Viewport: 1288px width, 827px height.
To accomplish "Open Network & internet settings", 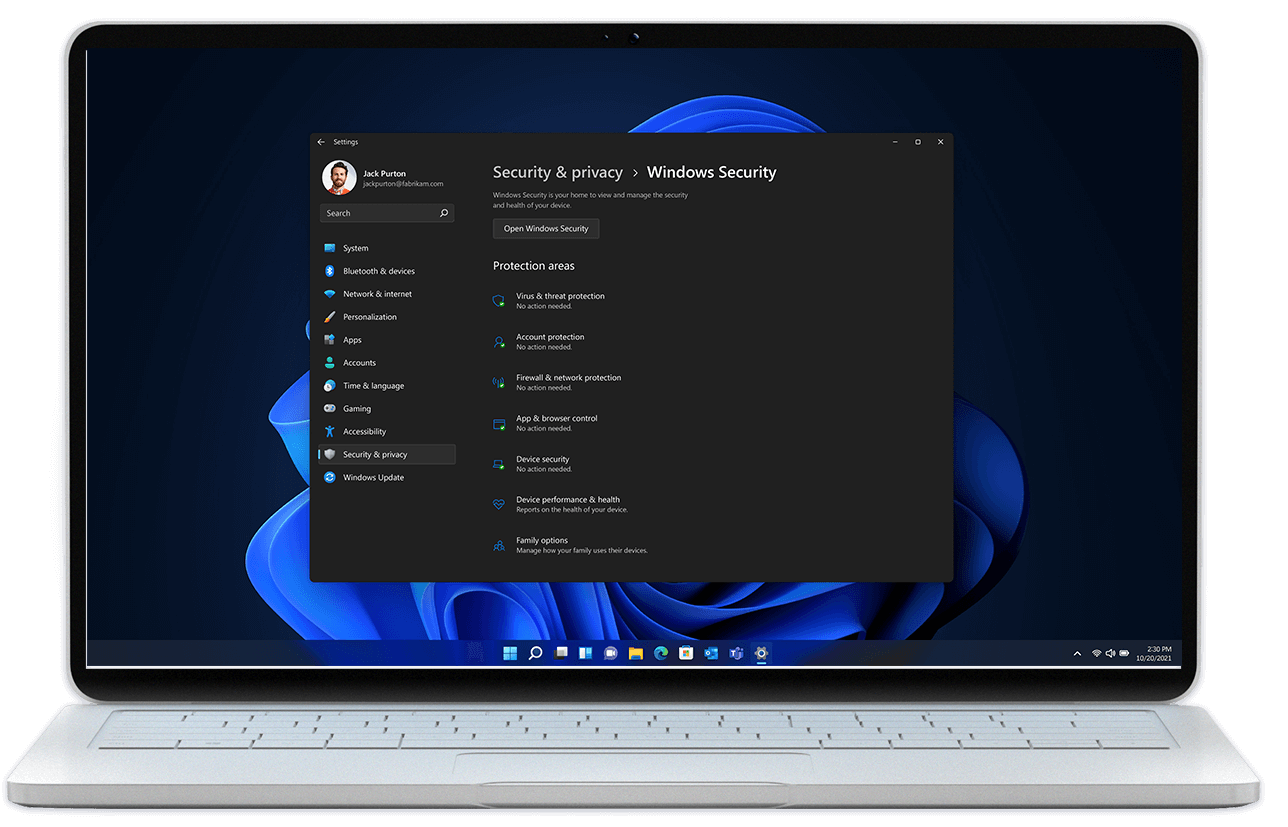I will (377, 294).
